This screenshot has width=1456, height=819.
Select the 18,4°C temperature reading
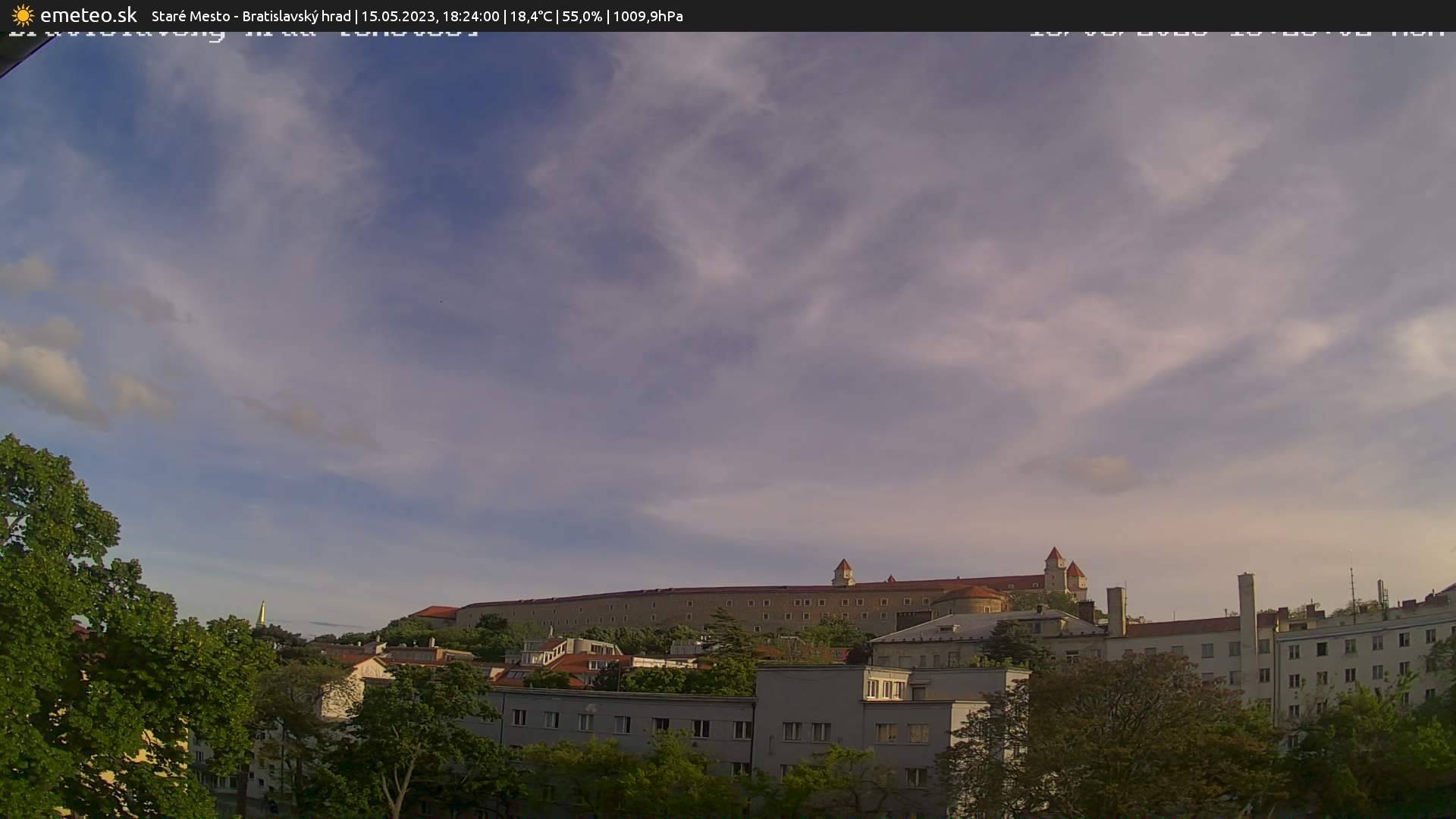(531, 16)
